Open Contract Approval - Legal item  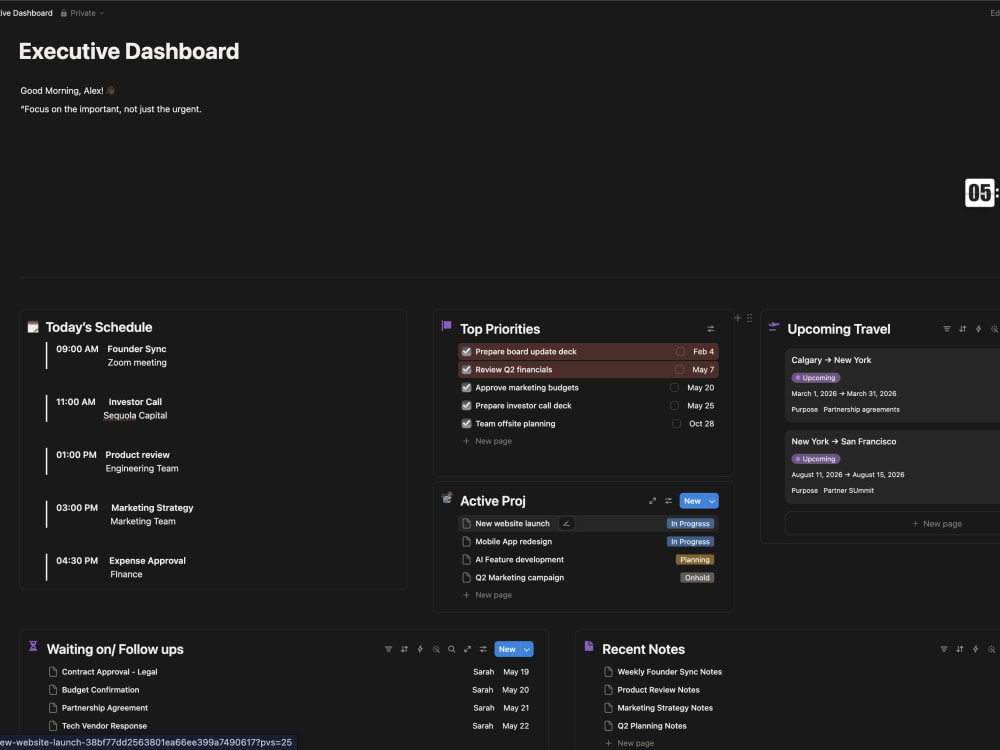click(110, 672)
